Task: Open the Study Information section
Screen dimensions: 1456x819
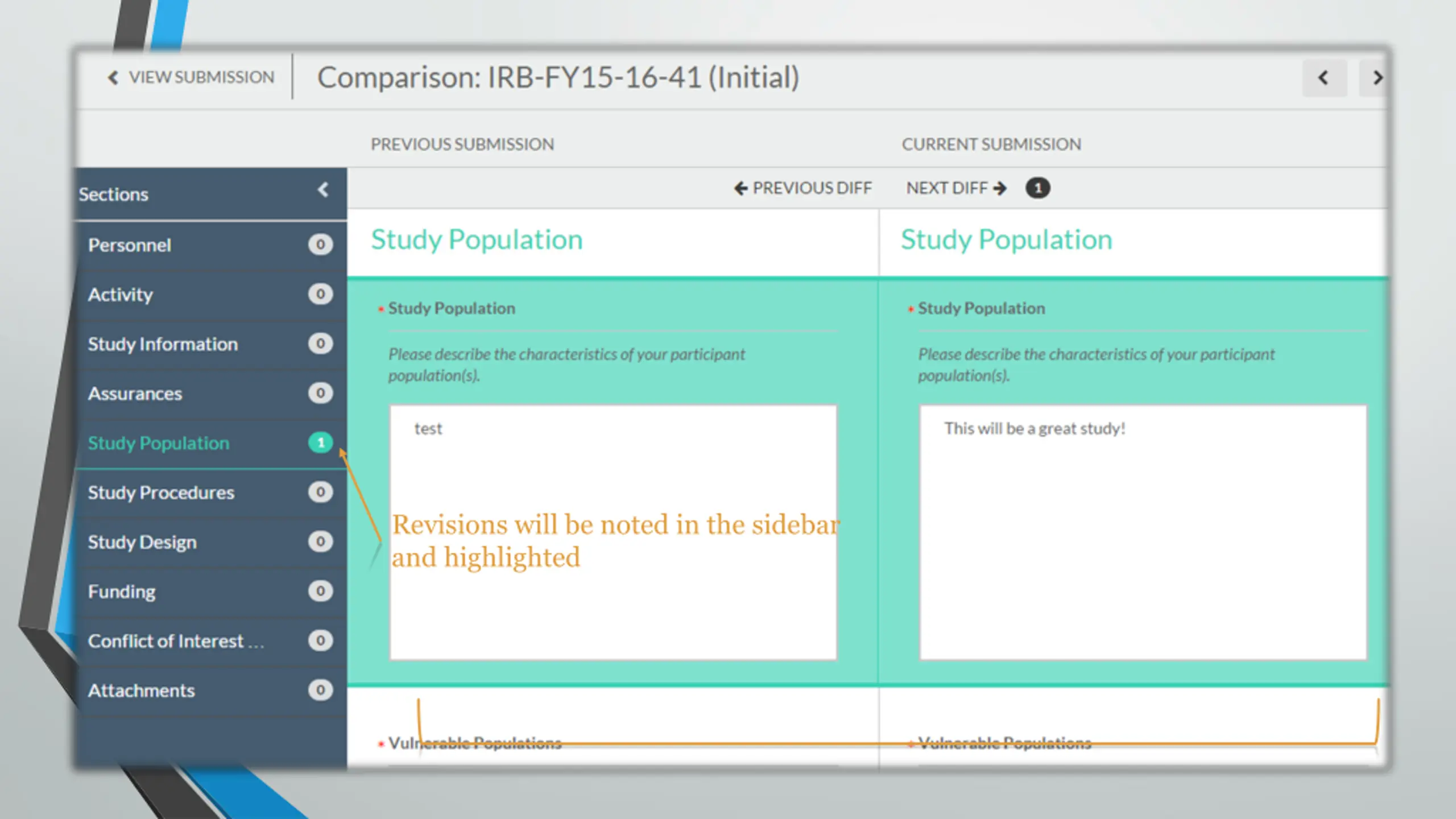Action: tap(210, 344)
